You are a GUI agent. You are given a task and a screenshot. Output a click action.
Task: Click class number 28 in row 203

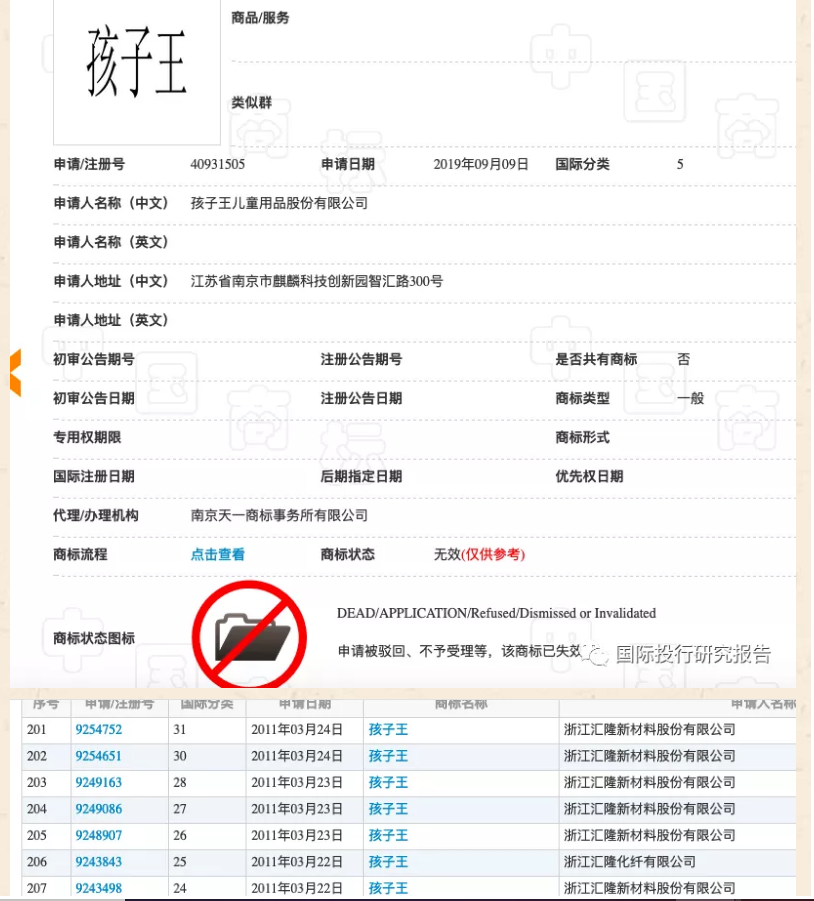click(x=180, y=783)
